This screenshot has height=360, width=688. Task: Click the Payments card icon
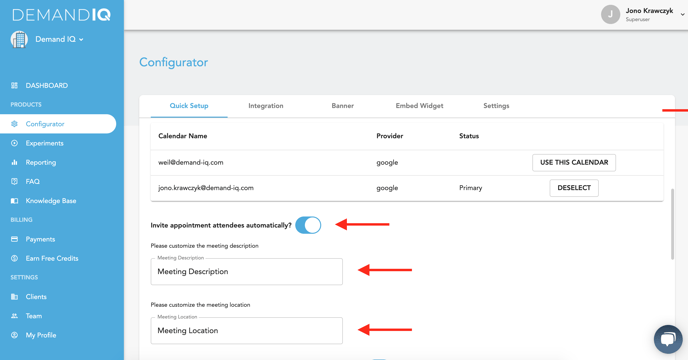pos(14,239)
